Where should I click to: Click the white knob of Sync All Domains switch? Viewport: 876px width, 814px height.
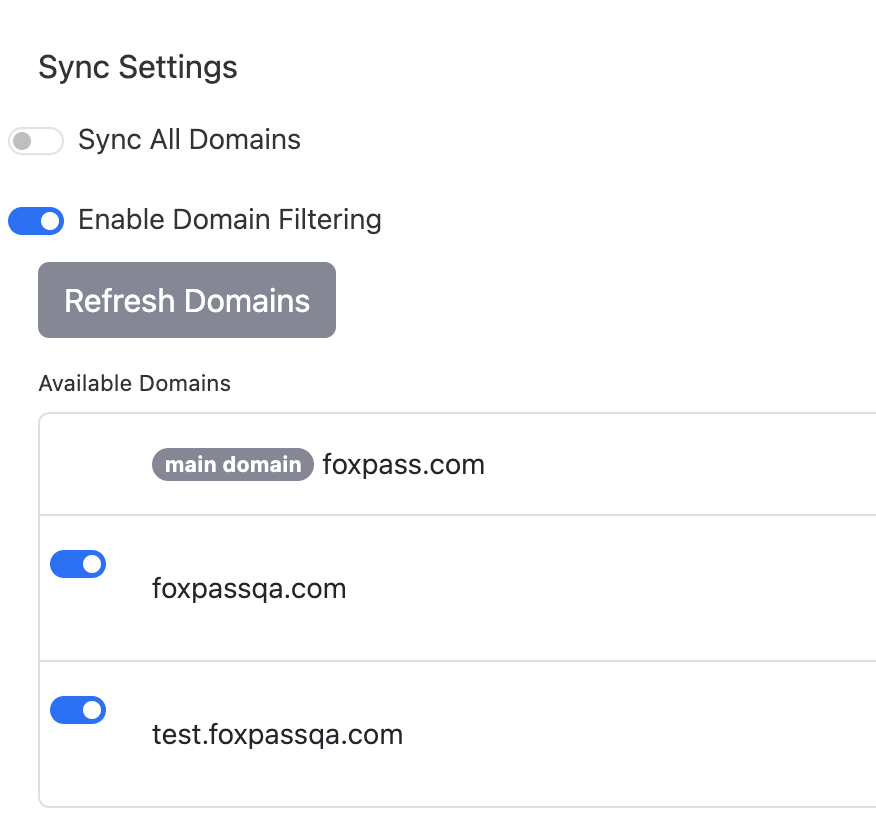click(x=23, y=140)
